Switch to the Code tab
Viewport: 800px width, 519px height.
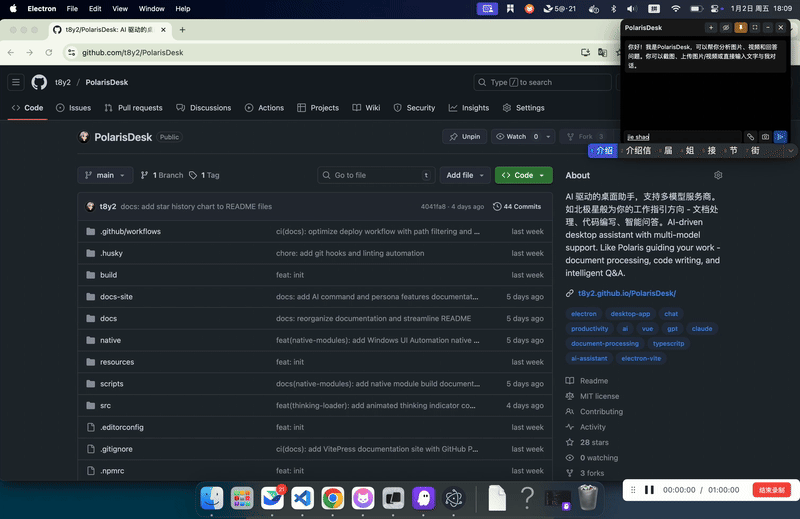28,108
